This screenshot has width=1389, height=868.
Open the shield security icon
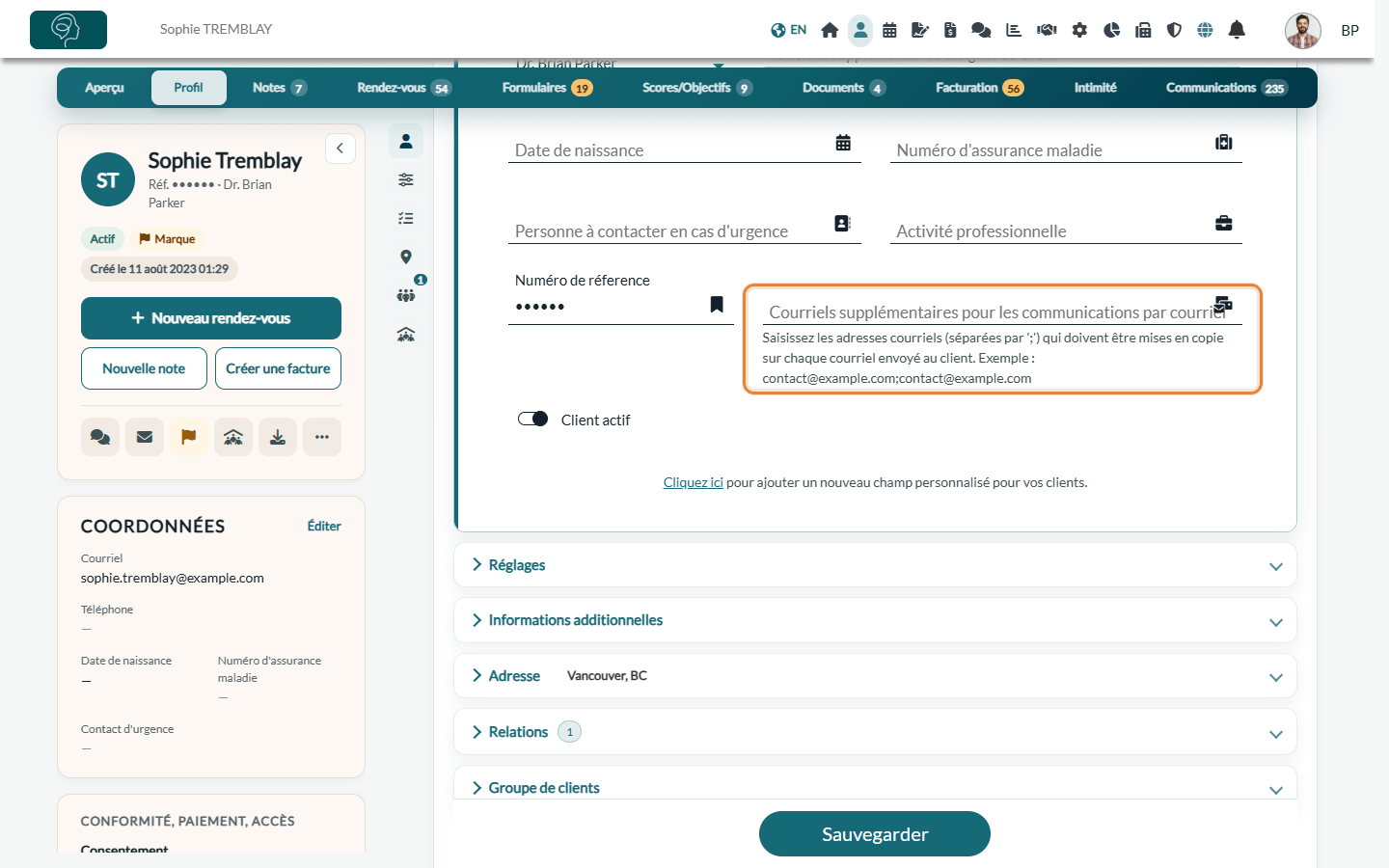coord(1174,30)
